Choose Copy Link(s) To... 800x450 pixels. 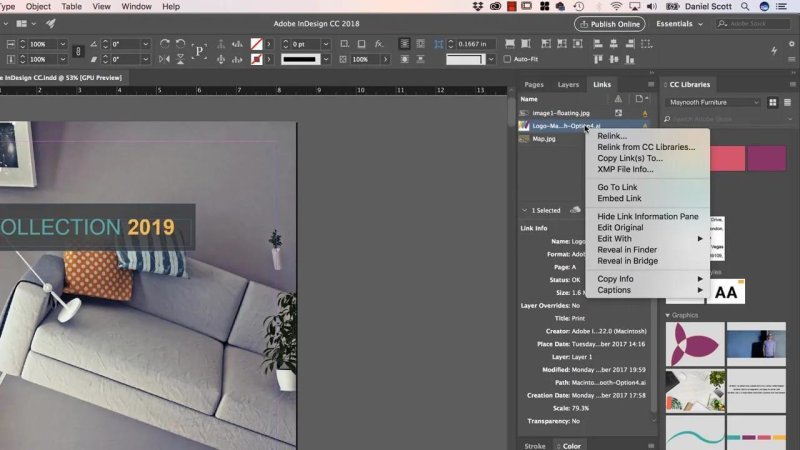click(630, 158)
